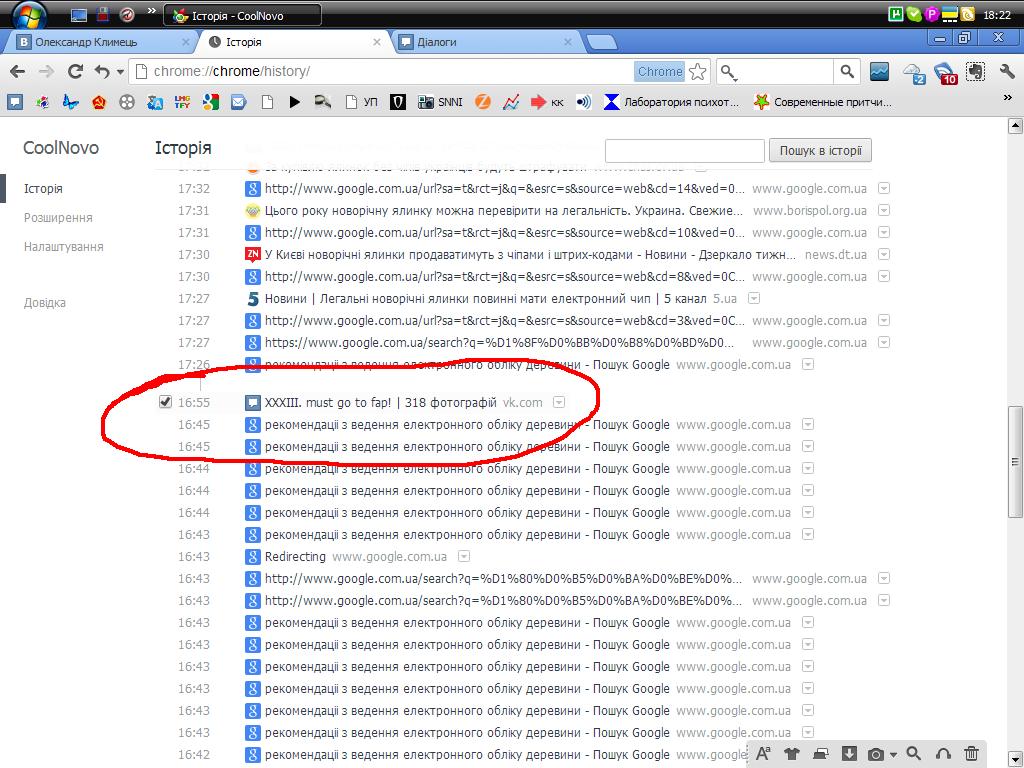Open Розширення in the sidebar
This screenshot has width=1024, height=768.
pyautogui.click(x=58, y=217)
